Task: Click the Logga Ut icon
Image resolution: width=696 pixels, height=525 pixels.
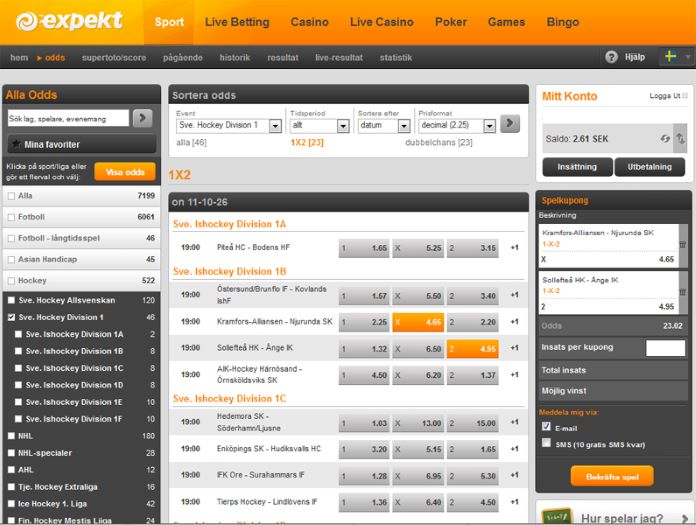Action: [685, 96]
